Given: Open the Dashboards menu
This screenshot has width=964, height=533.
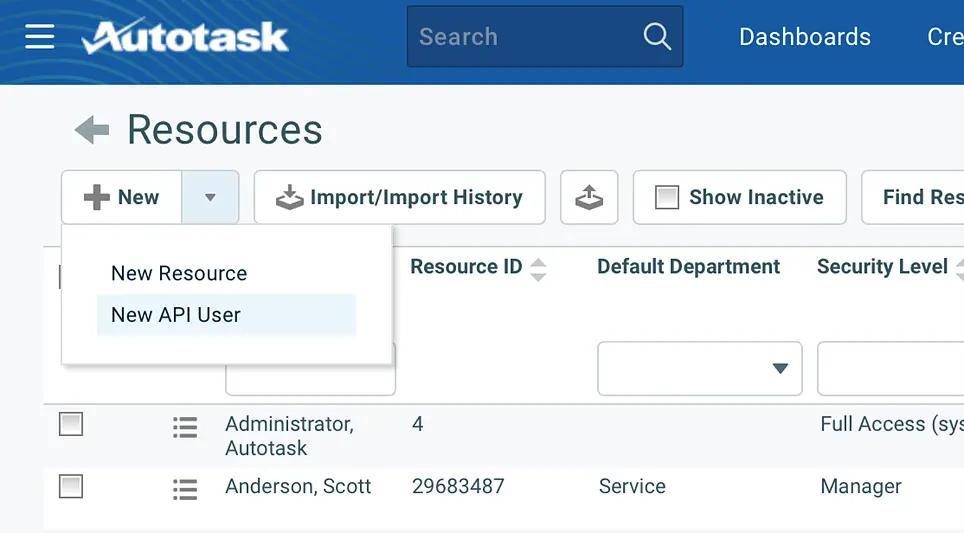Looking at the screenshot, I should pyautogui.click(x=804, y=37).
